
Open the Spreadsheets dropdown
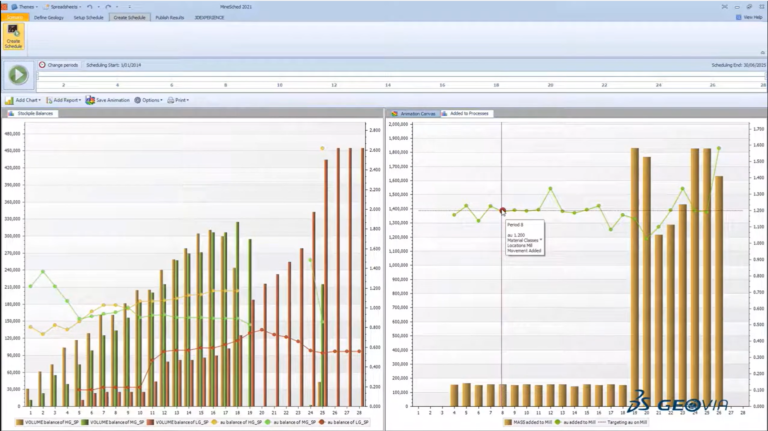tap(62, 7)
